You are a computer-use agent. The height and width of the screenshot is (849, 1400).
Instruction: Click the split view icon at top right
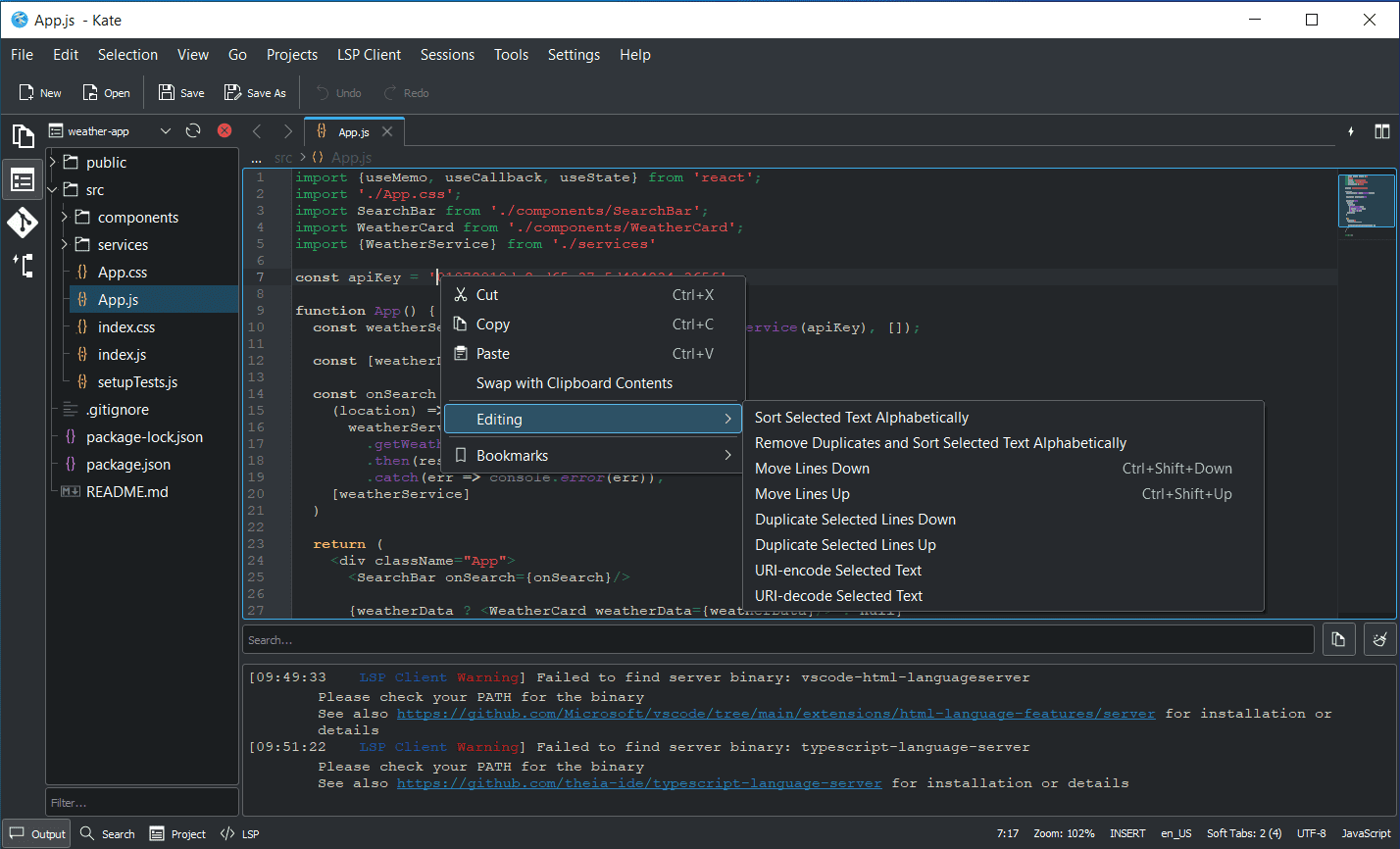[1381, 131]
